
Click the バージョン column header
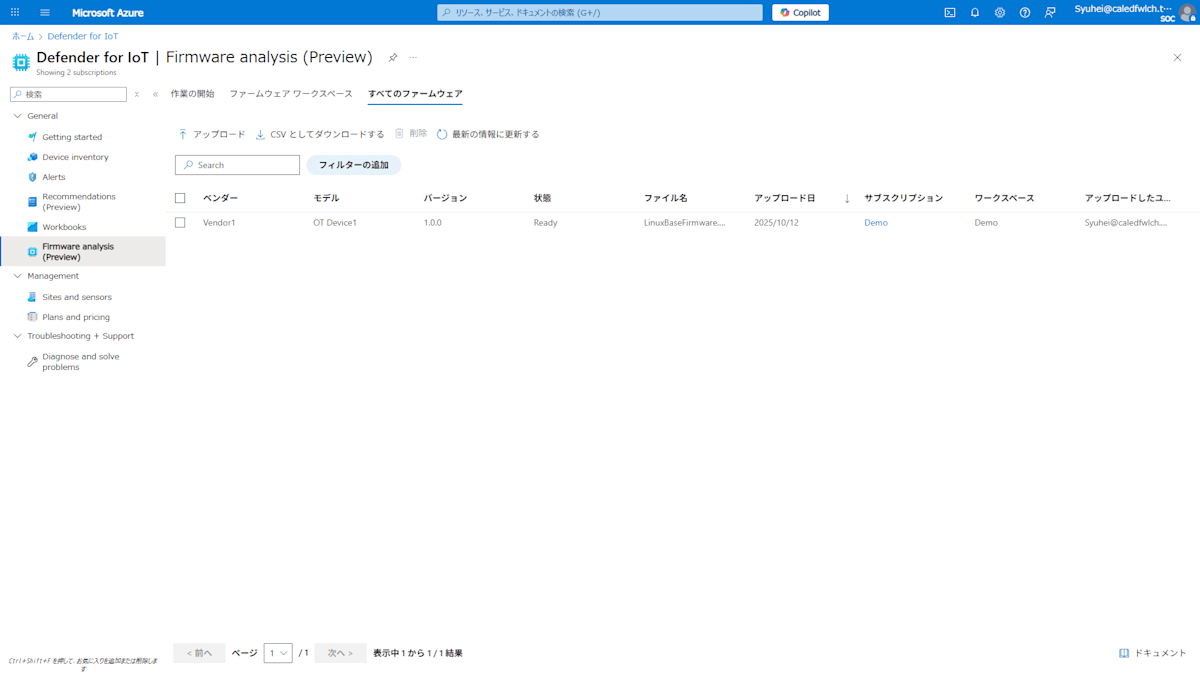pyautogui.click(x=445, y=198)
